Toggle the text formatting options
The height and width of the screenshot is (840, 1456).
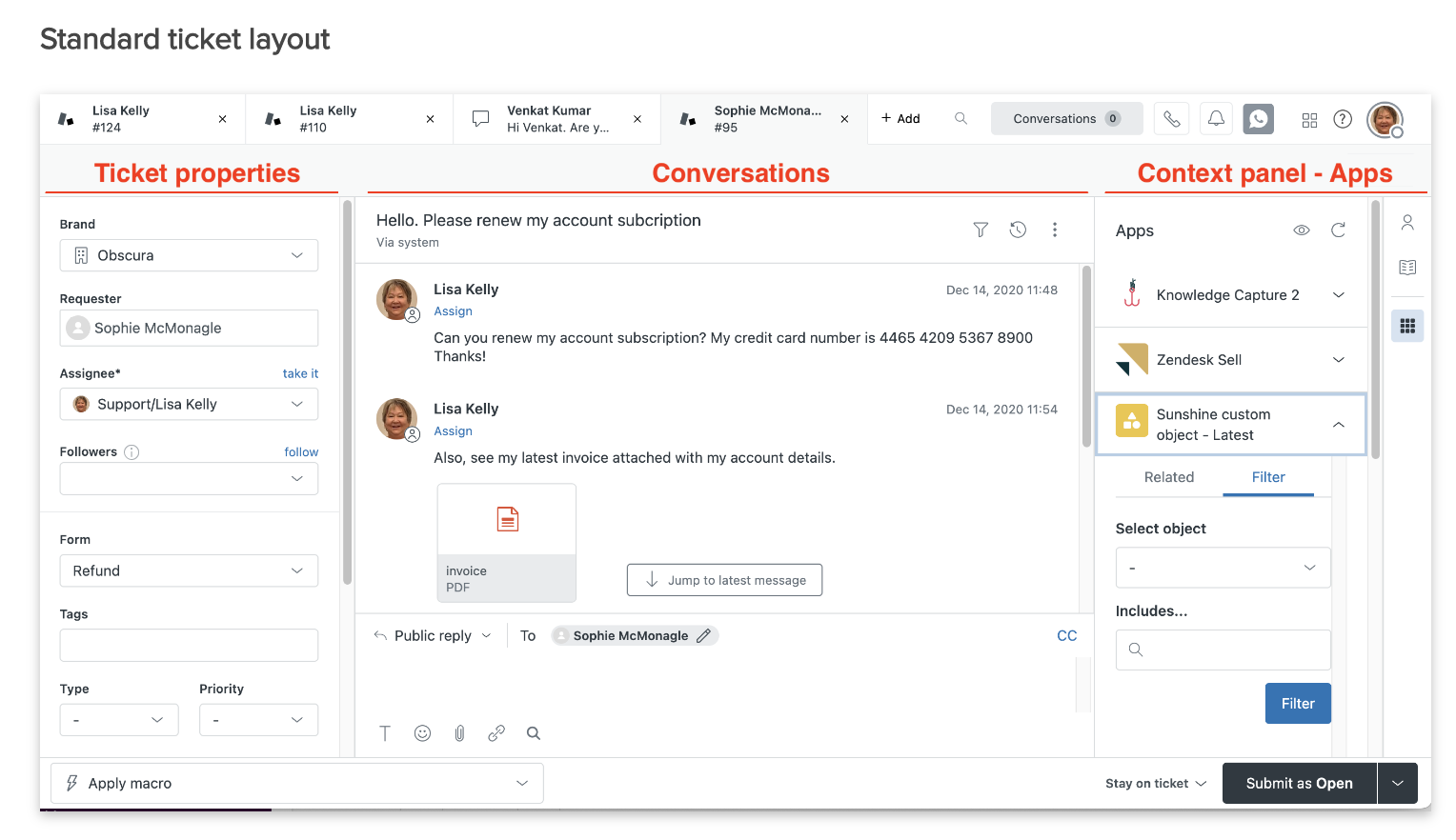pos(385,733)
